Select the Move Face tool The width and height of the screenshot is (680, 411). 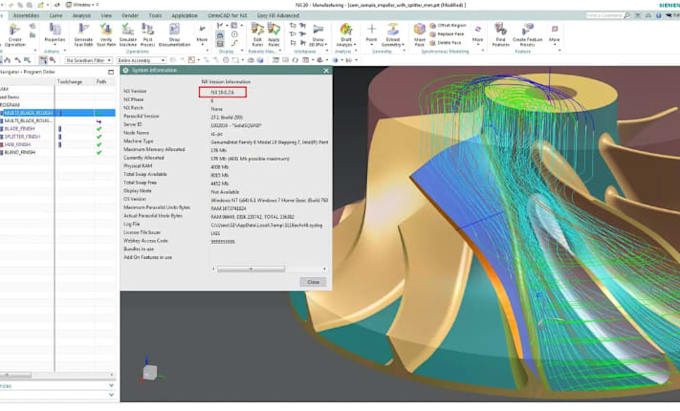click(x=419, y=35)
